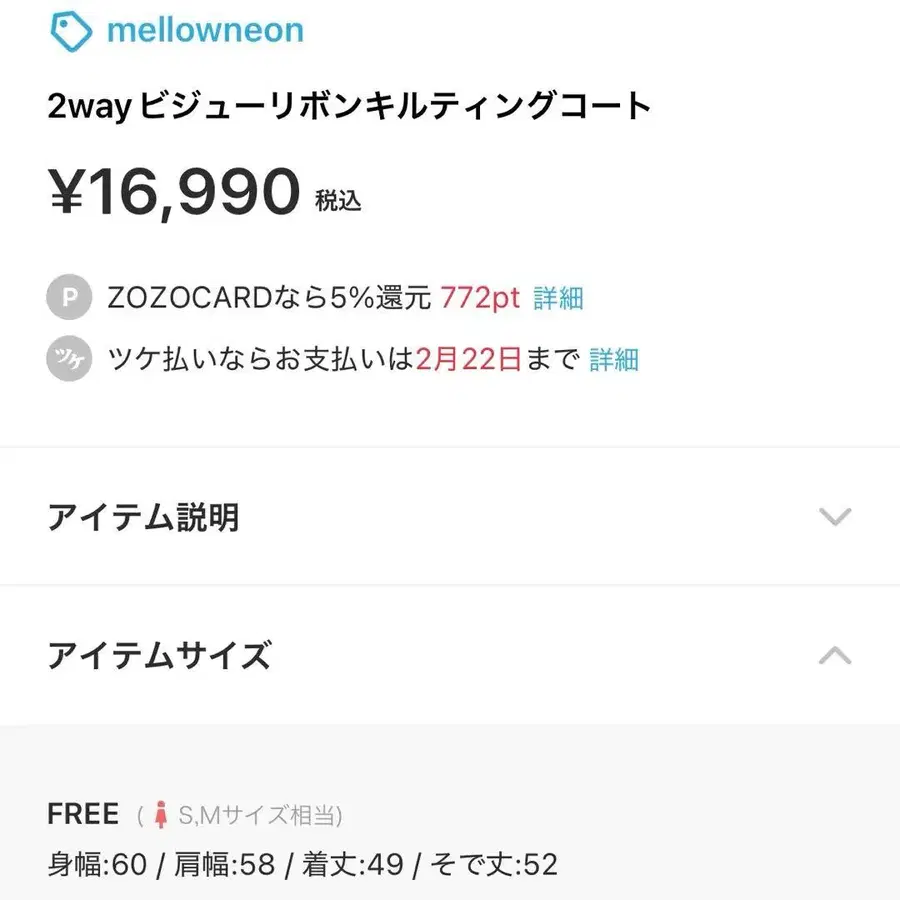Click the pink female figure size icon
This screenshot has height=900, width=900.
pos(159,813)
